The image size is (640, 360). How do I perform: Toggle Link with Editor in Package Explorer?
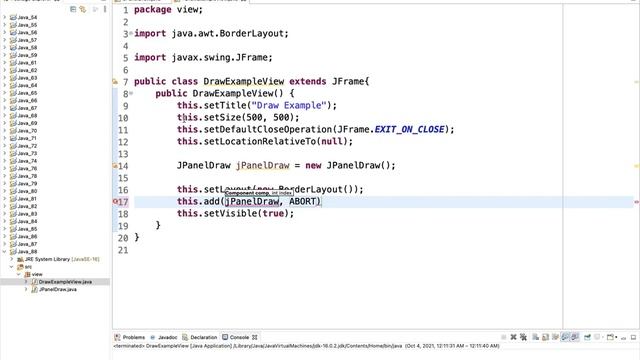pyautogui.click(x=83, y=9)
